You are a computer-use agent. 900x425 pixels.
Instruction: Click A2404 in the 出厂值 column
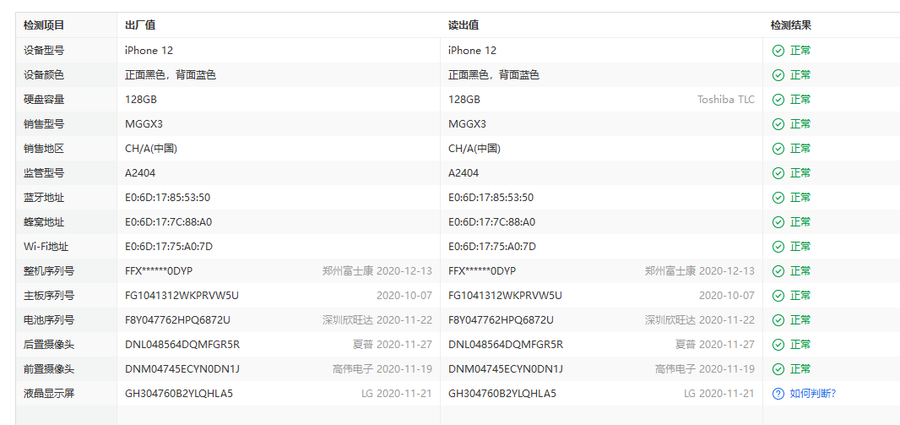click(x=140, y=173)
